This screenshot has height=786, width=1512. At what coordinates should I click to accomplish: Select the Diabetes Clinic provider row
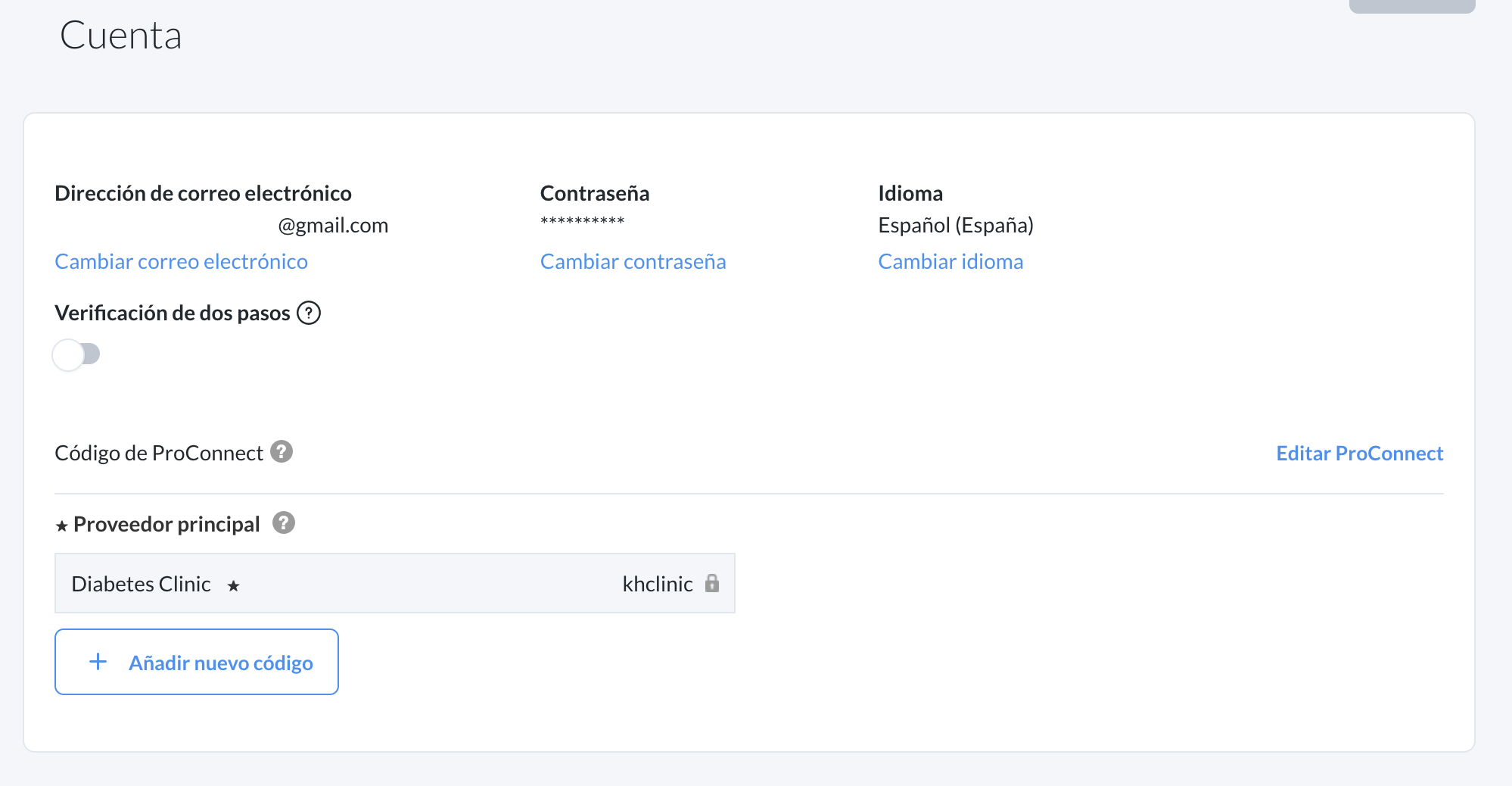[x=395, y=583]
